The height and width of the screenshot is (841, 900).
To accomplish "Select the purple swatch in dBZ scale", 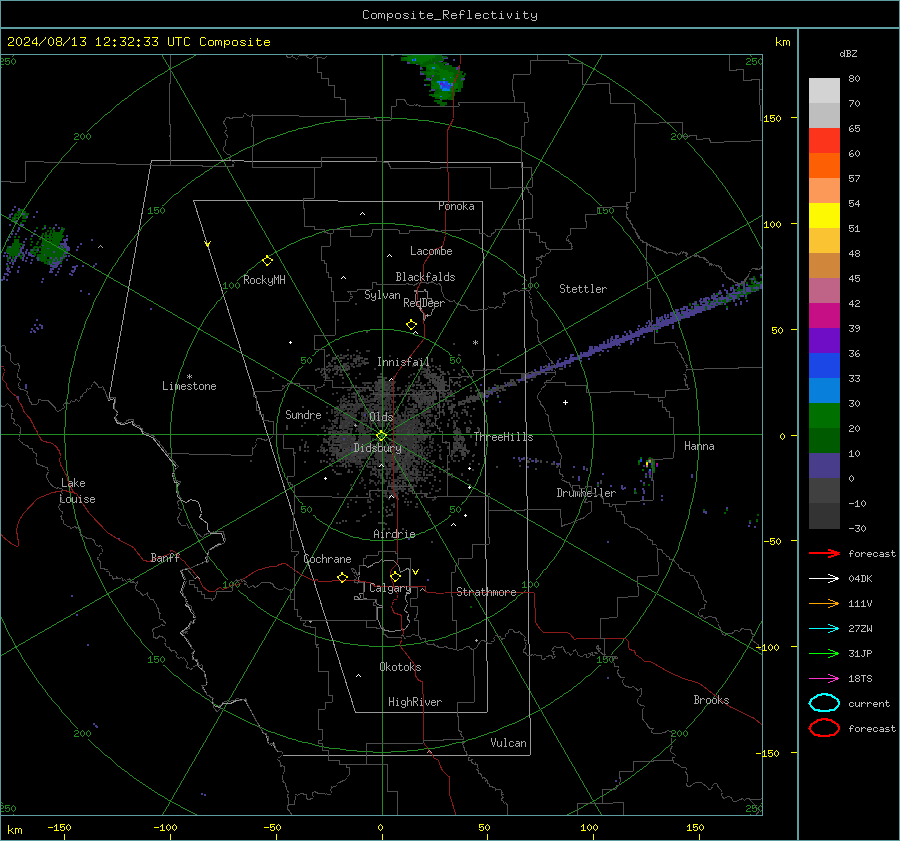I will pos(824,340).
